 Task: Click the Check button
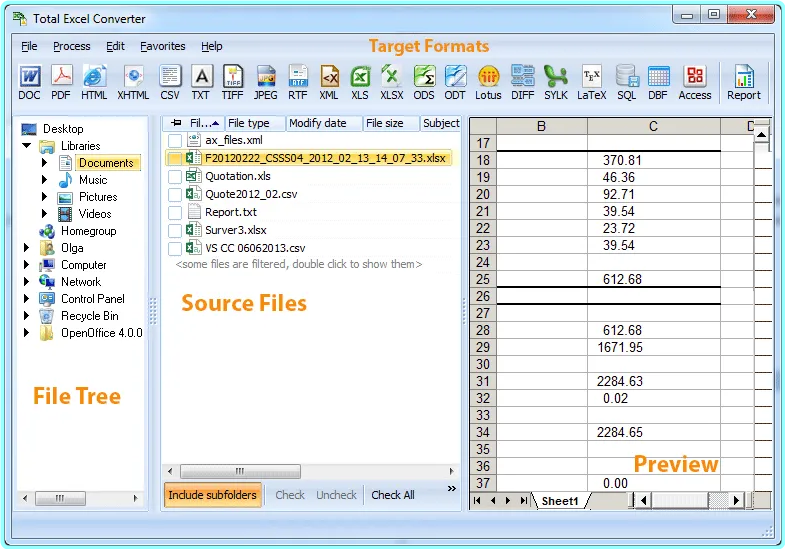tap(290, 495)
